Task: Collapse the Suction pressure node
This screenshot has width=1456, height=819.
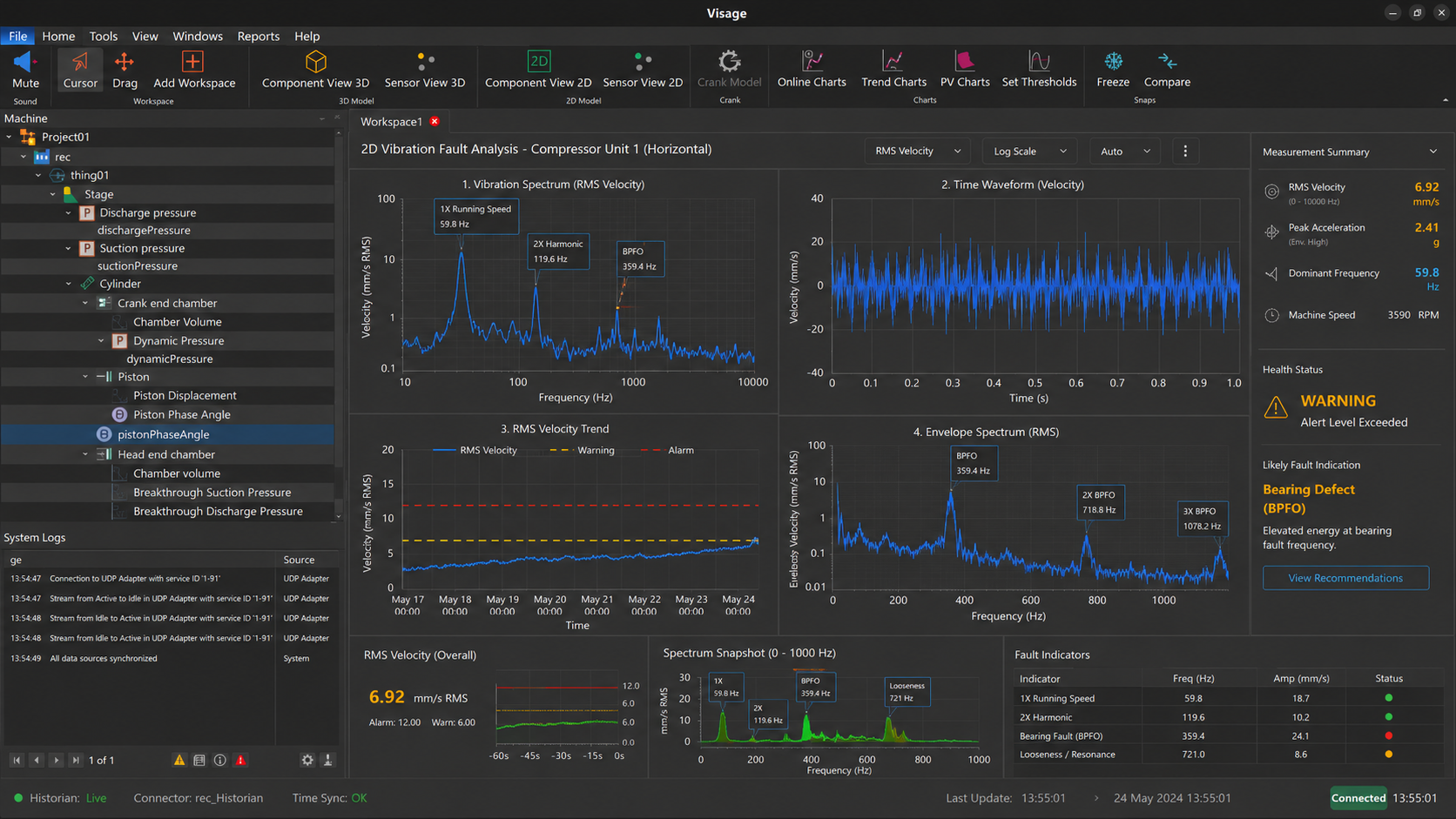Action: [x=69, y=248]
